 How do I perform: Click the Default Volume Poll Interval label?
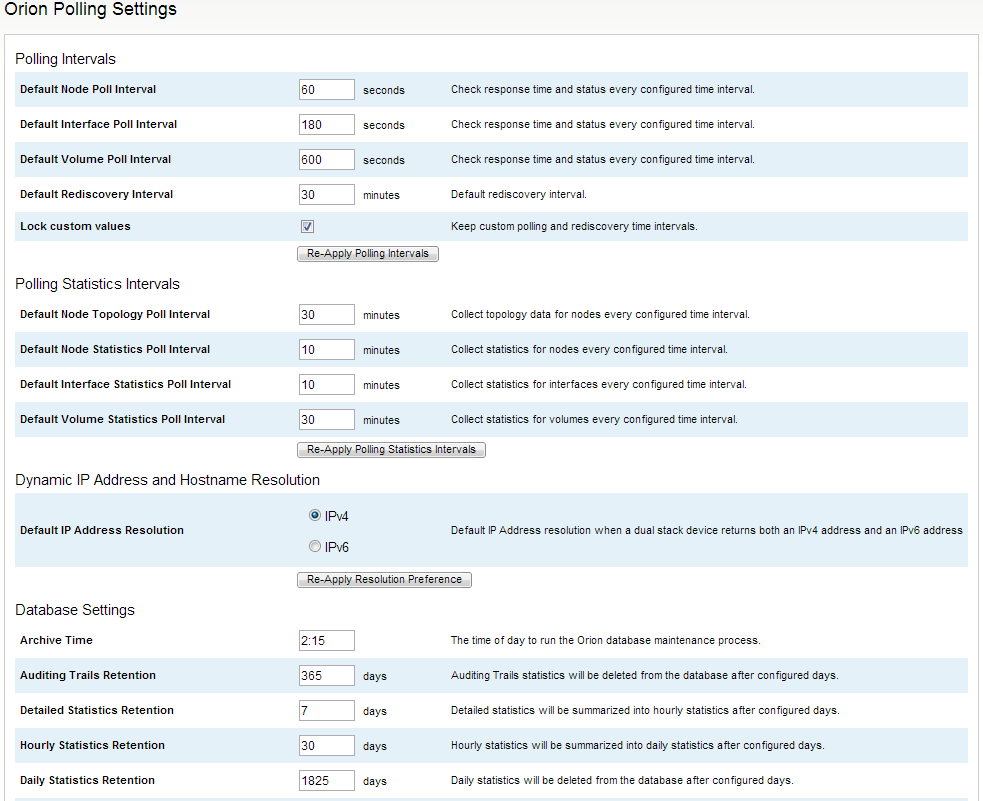click(95, 159)
